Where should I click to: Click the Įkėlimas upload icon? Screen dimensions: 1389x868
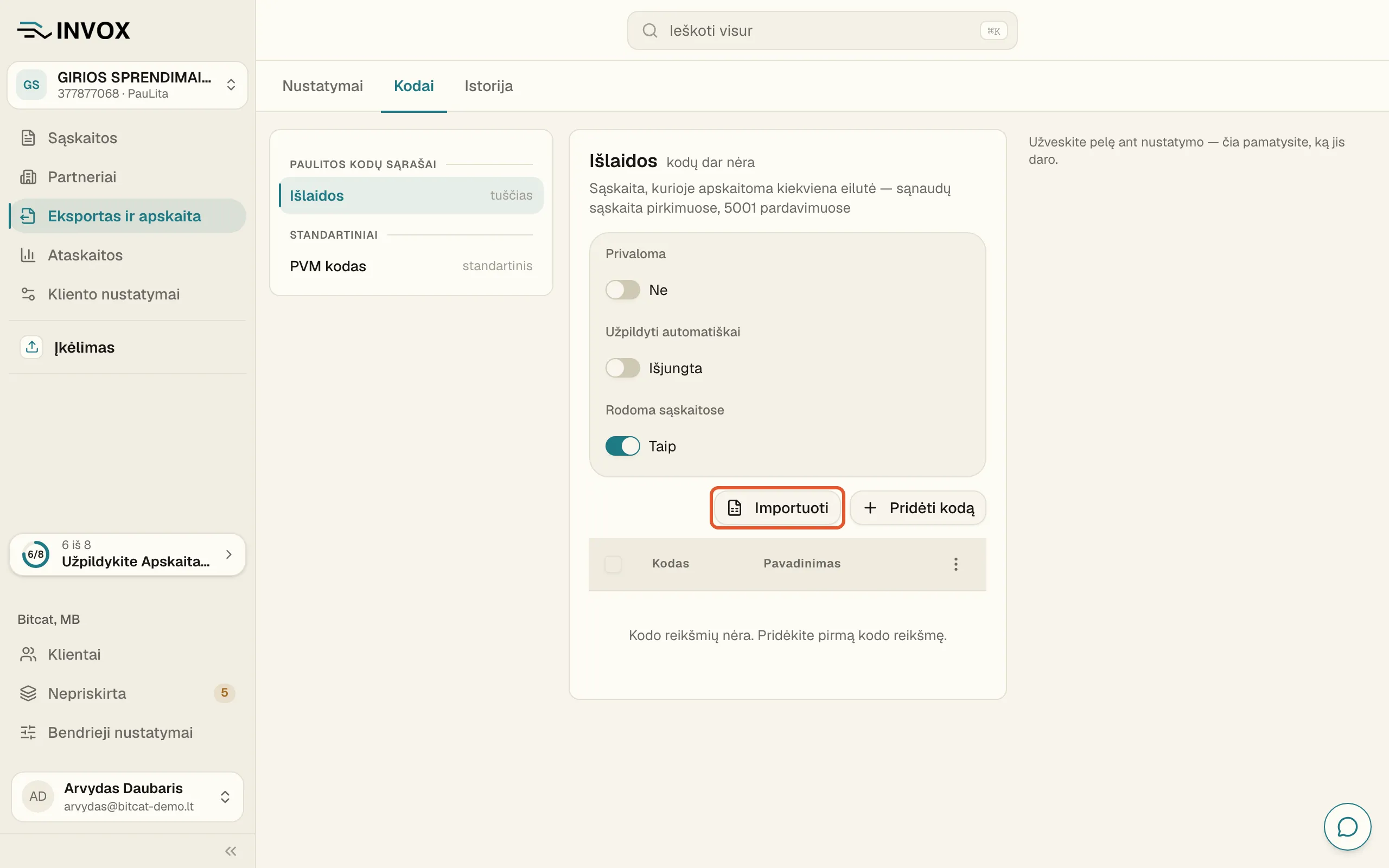(31, 347)
